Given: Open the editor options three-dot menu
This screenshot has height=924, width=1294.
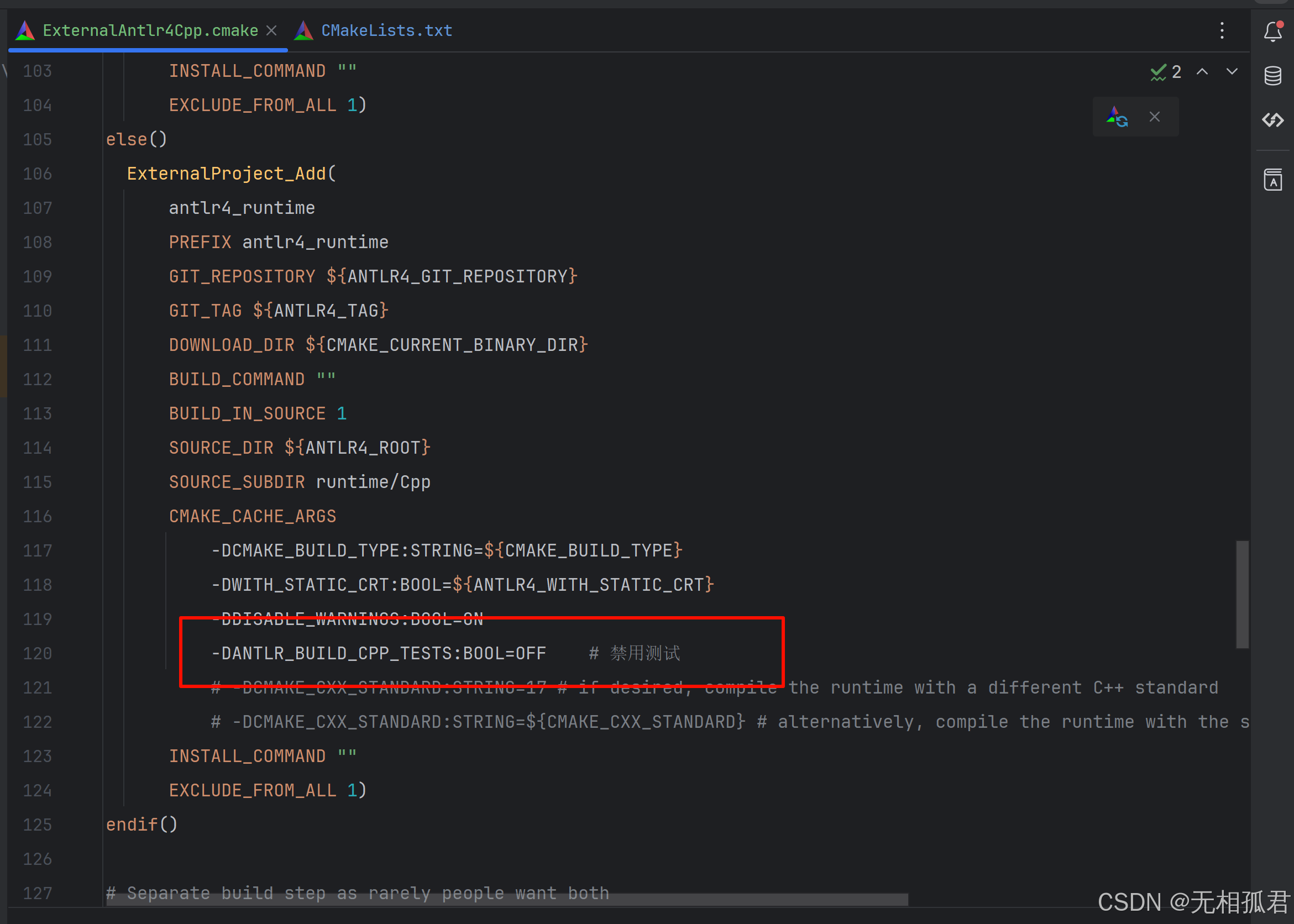Looking at the screenshot, I should coord(1222,31).
